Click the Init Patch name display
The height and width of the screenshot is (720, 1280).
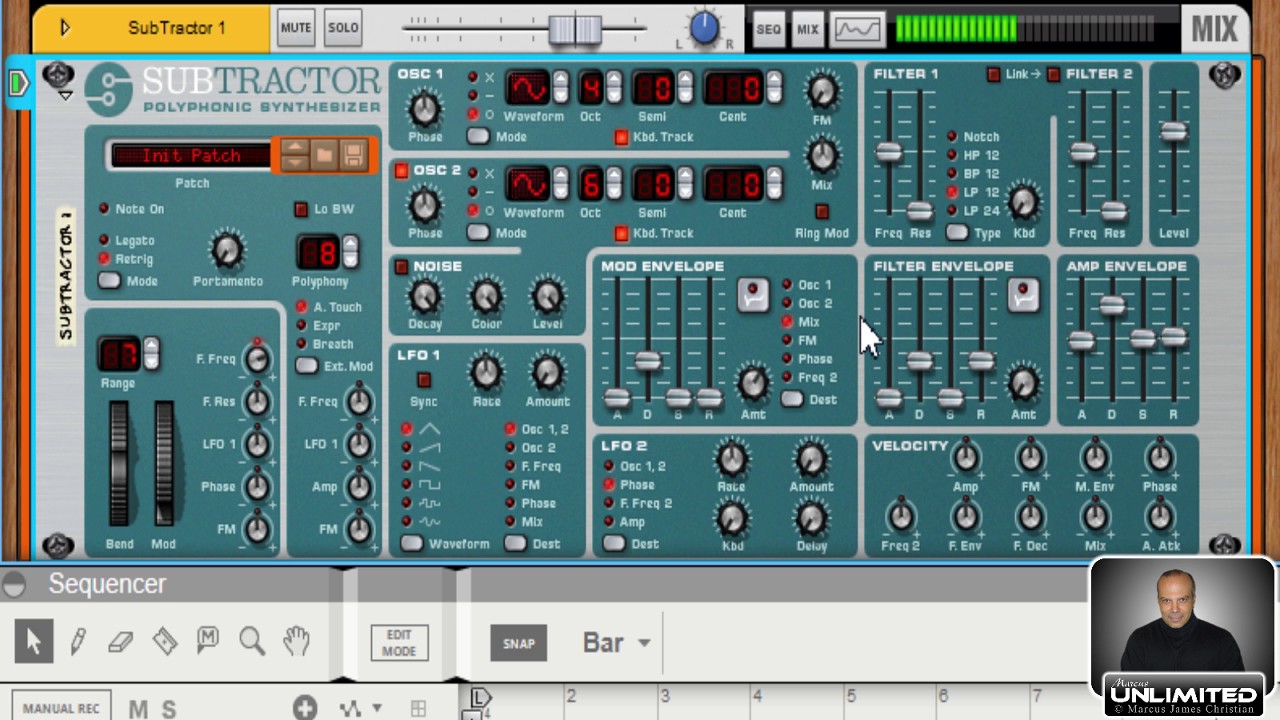[x=191, y=155]
